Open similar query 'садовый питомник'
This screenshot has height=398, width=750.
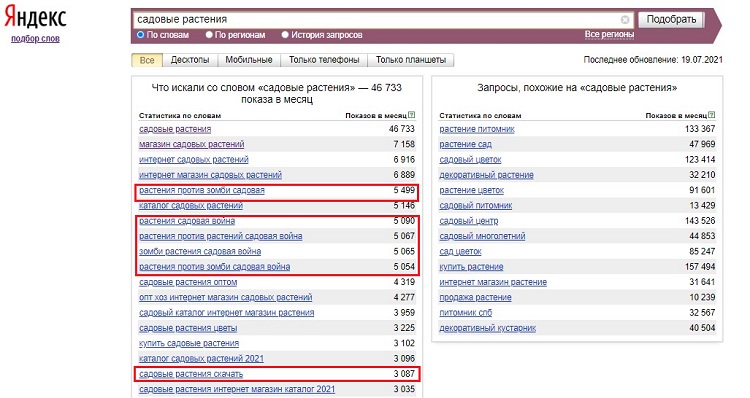476,206
